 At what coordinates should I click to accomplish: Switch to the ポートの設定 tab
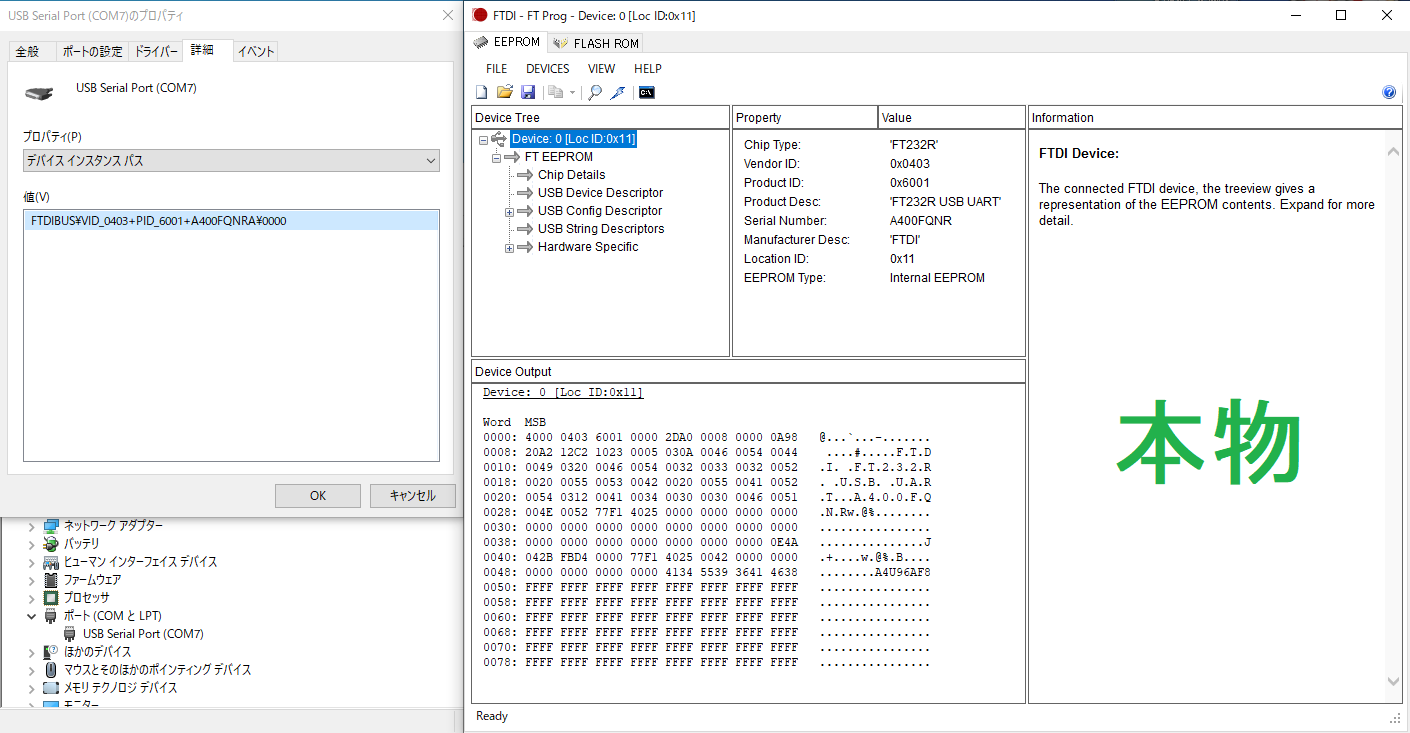(91, 51)
